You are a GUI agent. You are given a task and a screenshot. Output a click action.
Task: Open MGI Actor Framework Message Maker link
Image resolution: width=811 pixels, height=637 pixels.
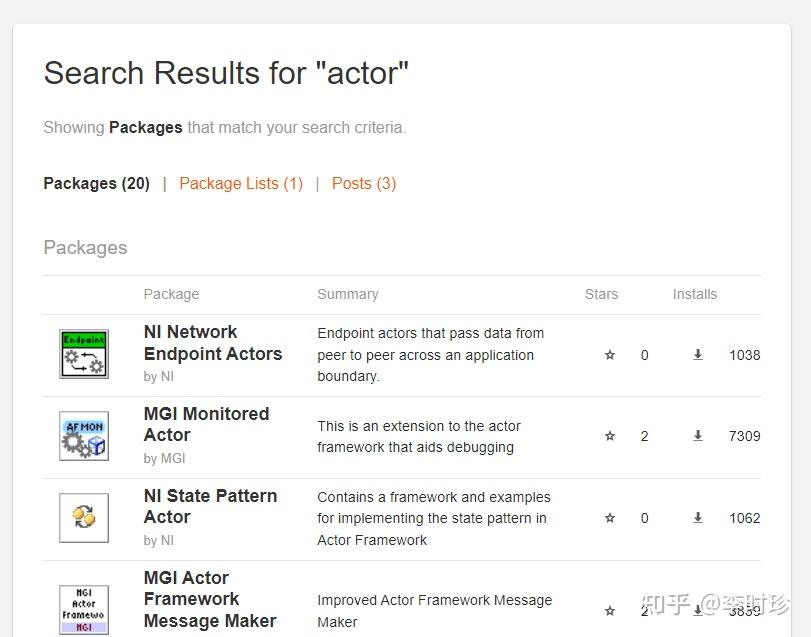(210, 599)
